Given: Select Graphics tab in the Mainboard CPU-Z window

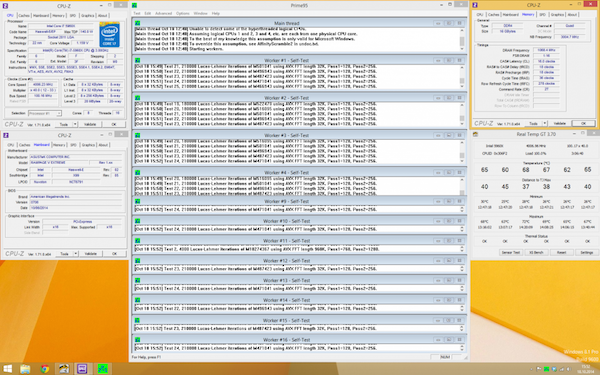Looking at the screenshot, I should click(88, 145).
